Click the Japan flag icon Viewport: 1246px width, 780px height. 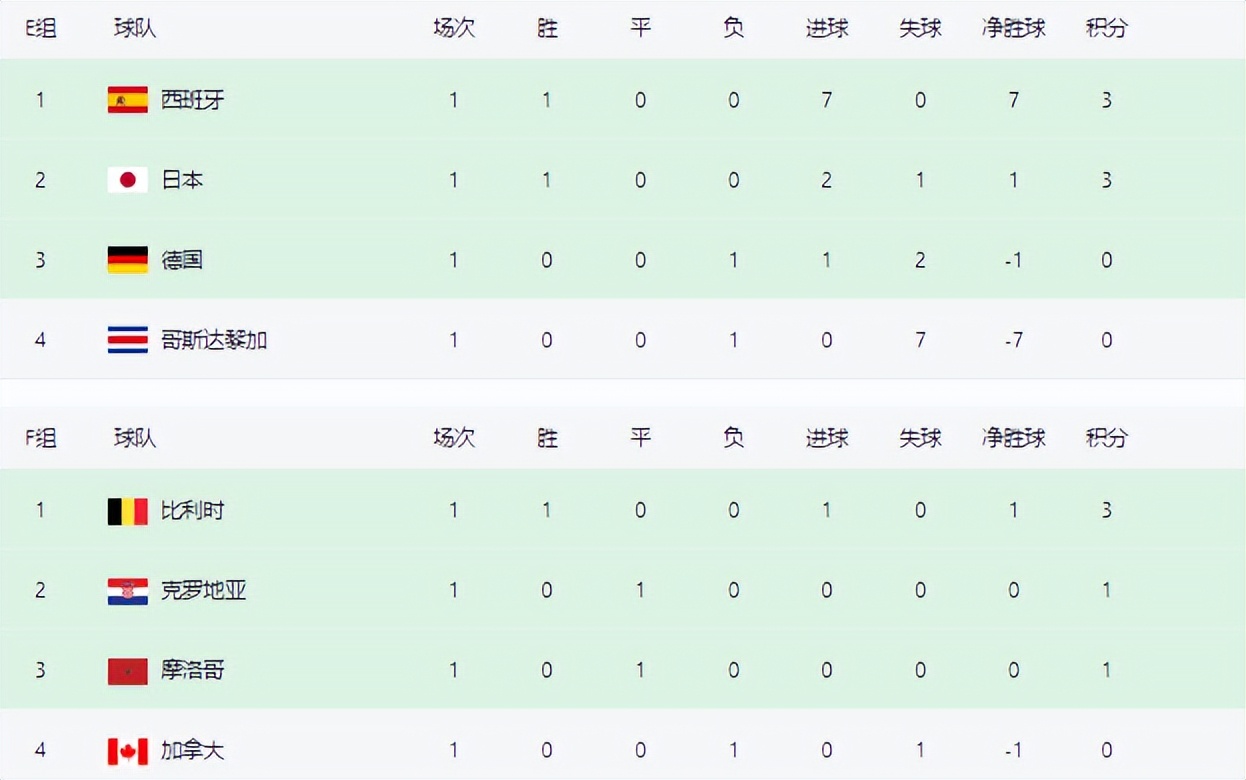128,180
